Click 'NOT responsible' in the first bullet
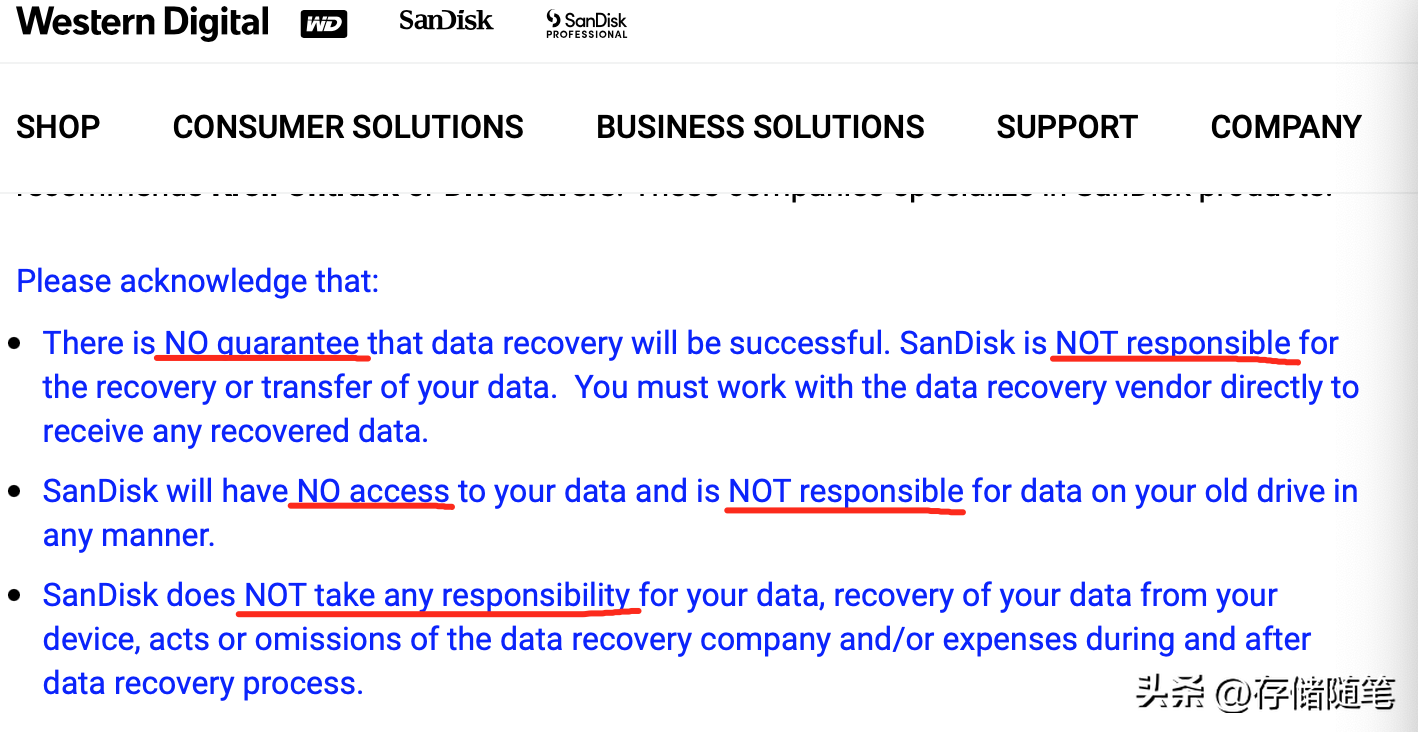1418x732 pixels. 1173,343
